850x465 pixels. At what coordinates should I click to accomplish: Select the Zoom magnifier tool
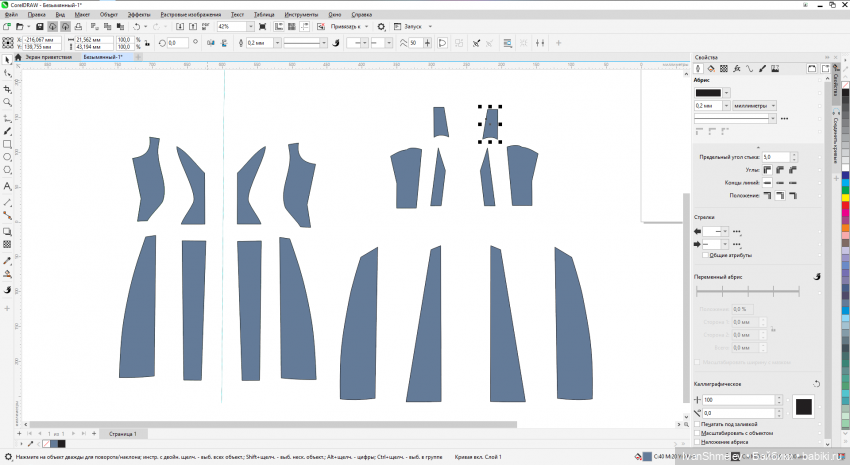[7, 102]
